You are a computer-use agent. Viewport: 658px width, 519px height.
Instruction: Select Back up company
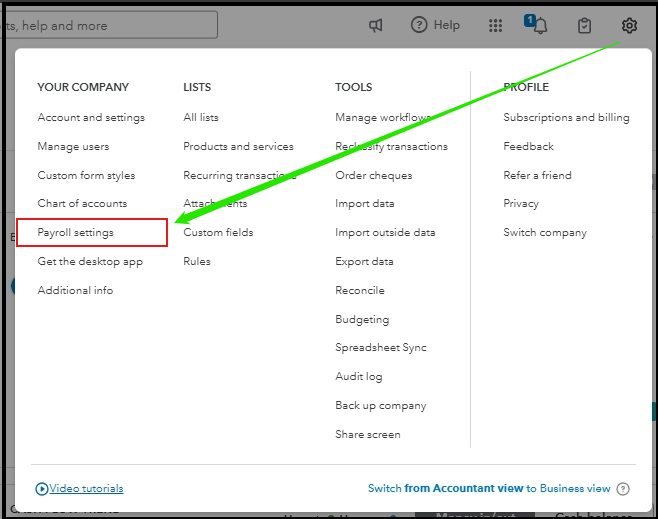coord(381,406)
